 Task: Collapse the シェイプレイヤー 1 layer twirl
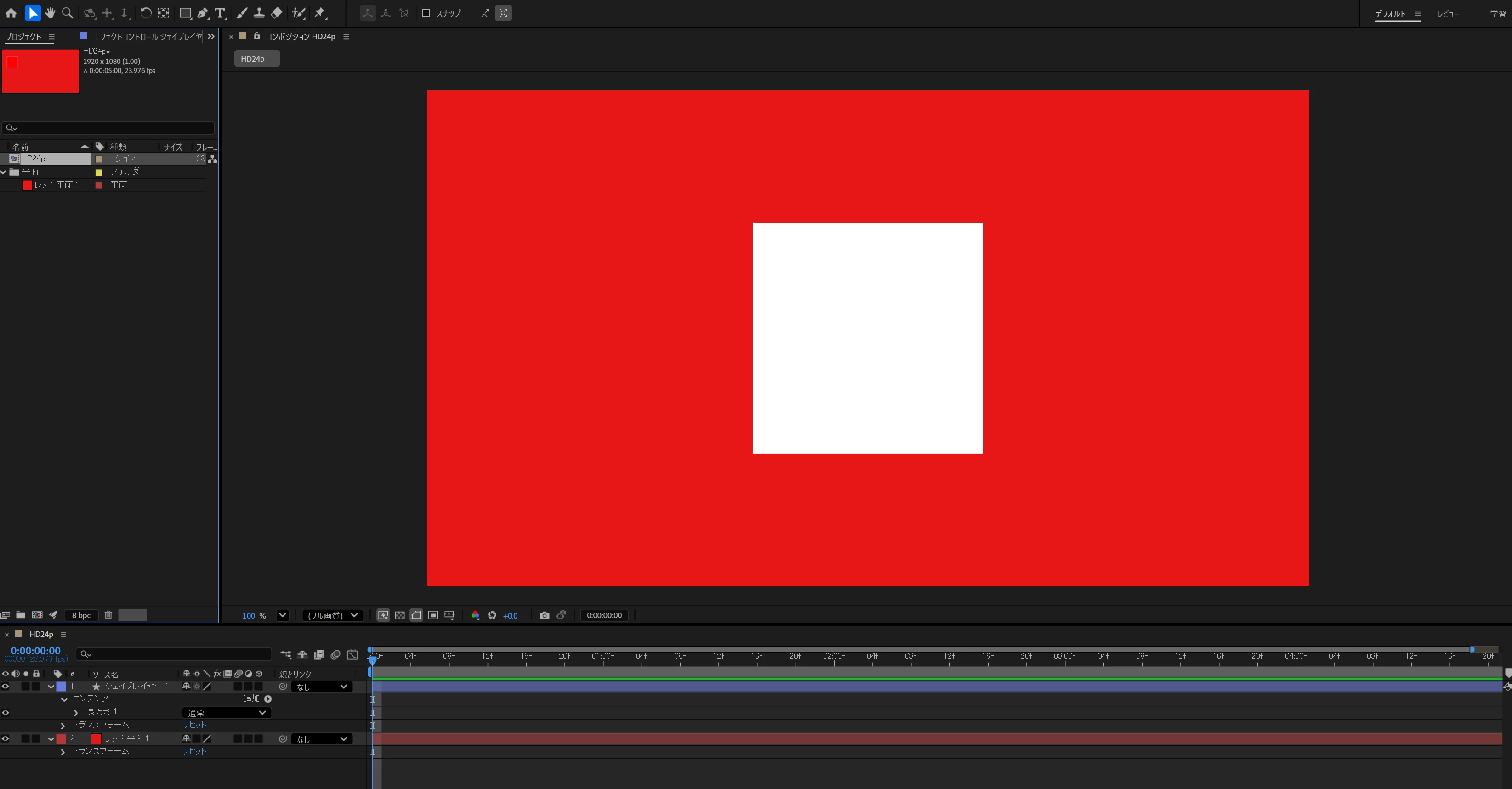point(51,686)
